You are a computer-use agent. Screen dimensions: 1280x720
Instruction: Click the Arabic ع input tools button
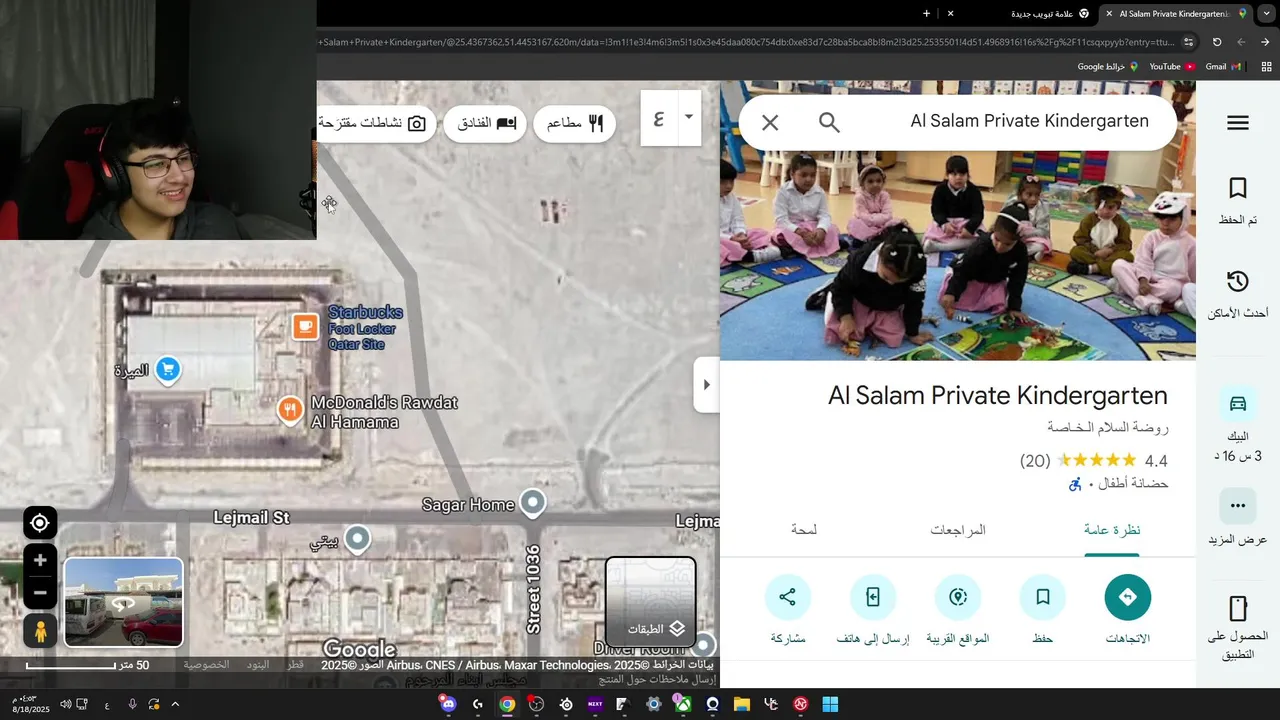click(x=659, y=118)
